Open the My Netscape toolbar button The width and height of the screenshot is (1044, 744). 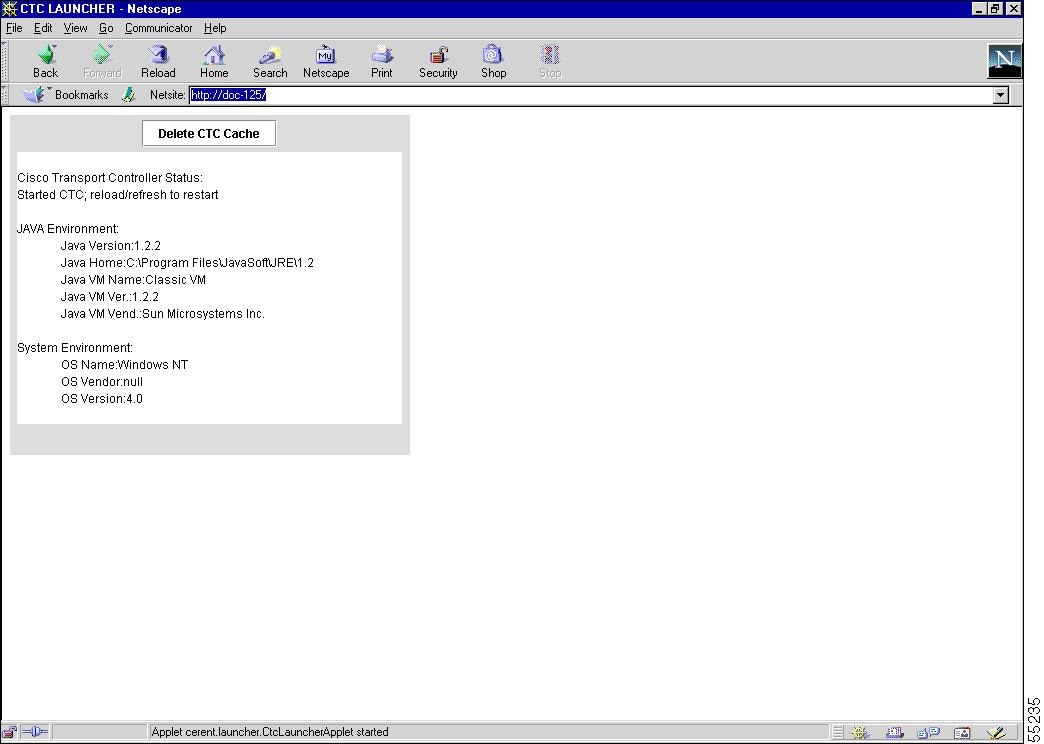click(x=326, y=61)
